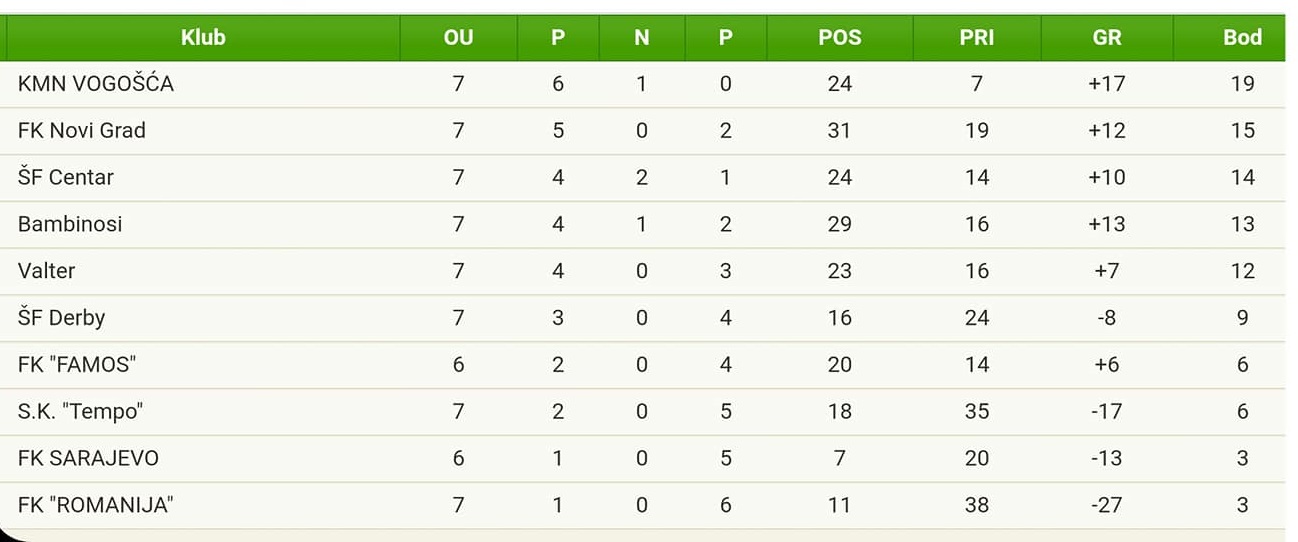Image resolution: width=1298 pixels, height=542 pixels.
Task: Click the N column header
Action: (x=642, y=38)
